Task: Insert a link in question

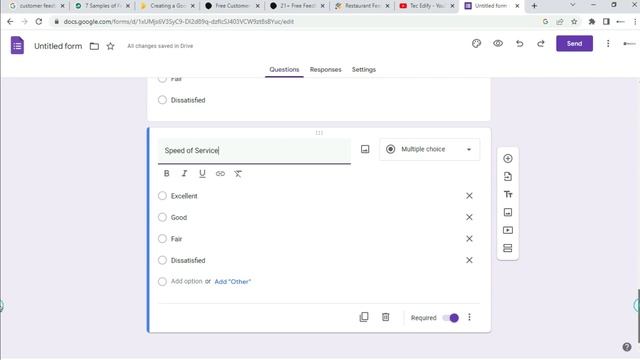Action: [220, 173]
